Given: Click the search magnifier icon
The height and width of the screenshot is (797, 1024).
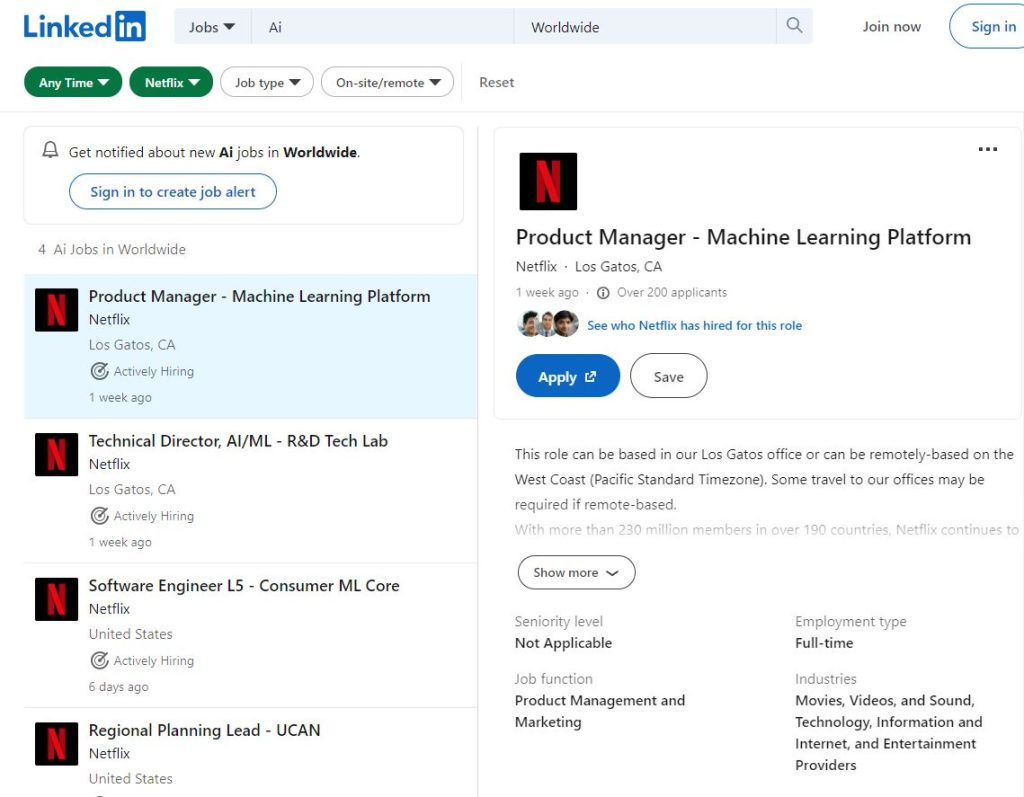Looking at the screenshot, I should [794, 25].
